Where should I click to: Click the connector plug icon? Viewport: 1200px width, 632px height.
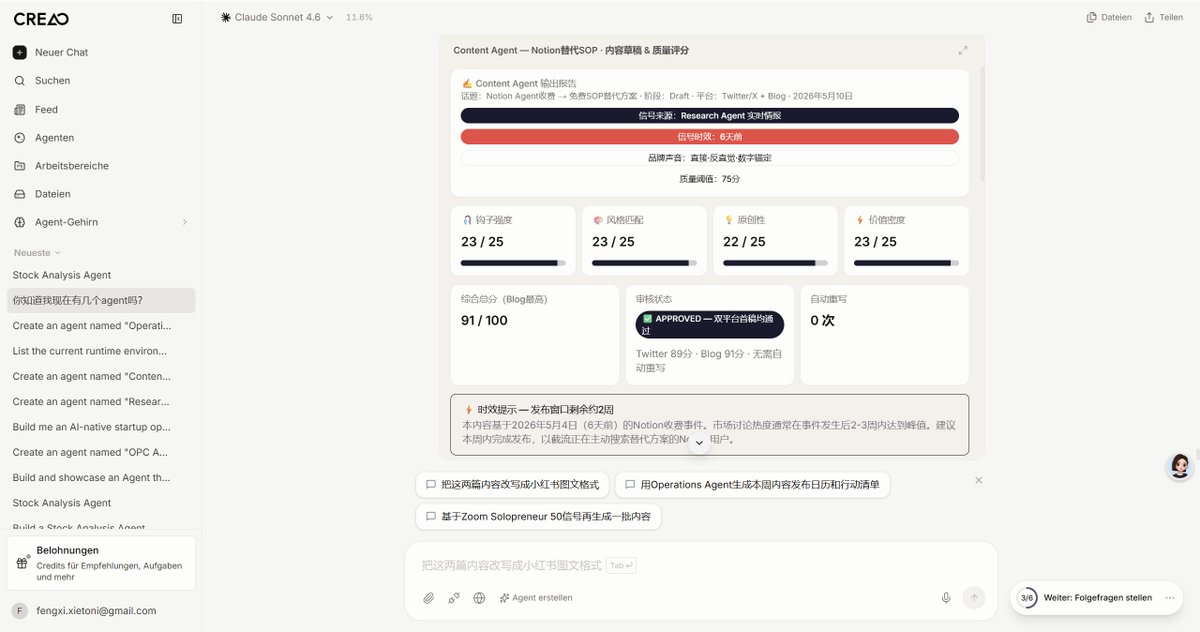coord(454,598)
